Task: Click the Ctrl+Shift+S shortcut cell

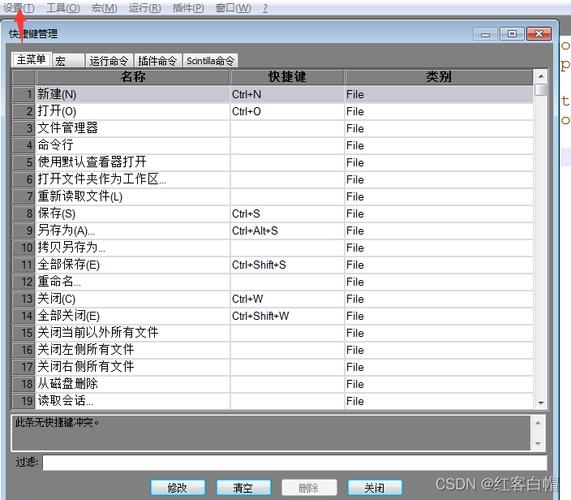Action: click(287, 265)
